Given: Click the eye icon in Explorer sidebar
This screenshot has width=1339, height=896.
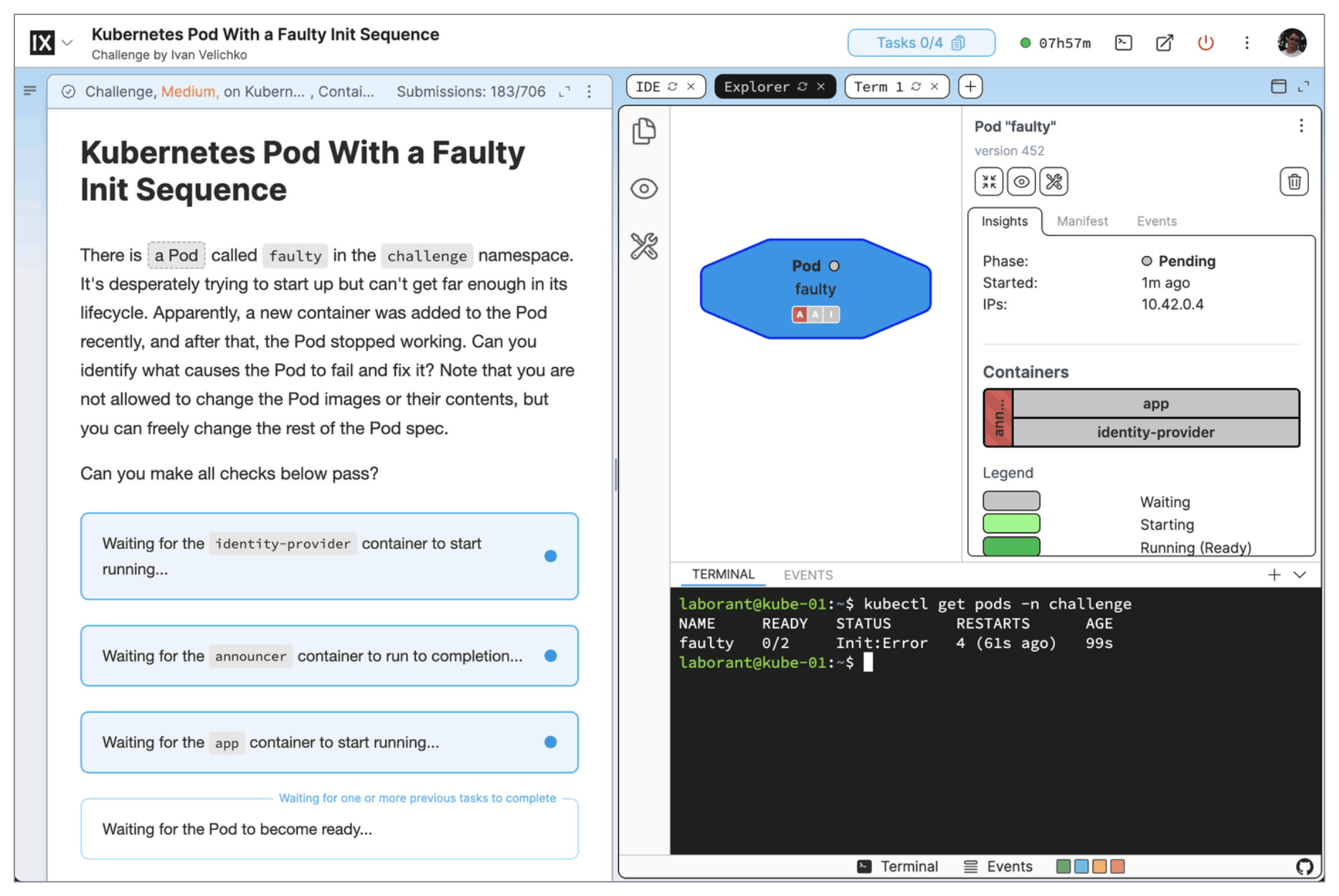Looking at the screenshot, I should coord(643,189).
